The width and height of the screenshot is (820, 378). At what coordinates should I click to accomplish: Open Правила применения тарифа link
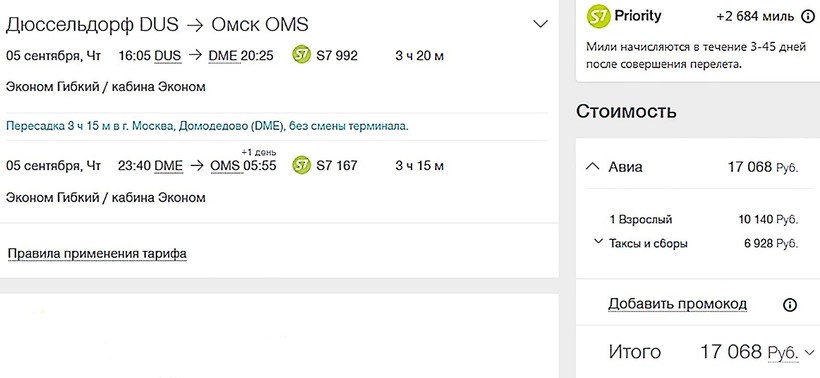[x=97, y=254]
